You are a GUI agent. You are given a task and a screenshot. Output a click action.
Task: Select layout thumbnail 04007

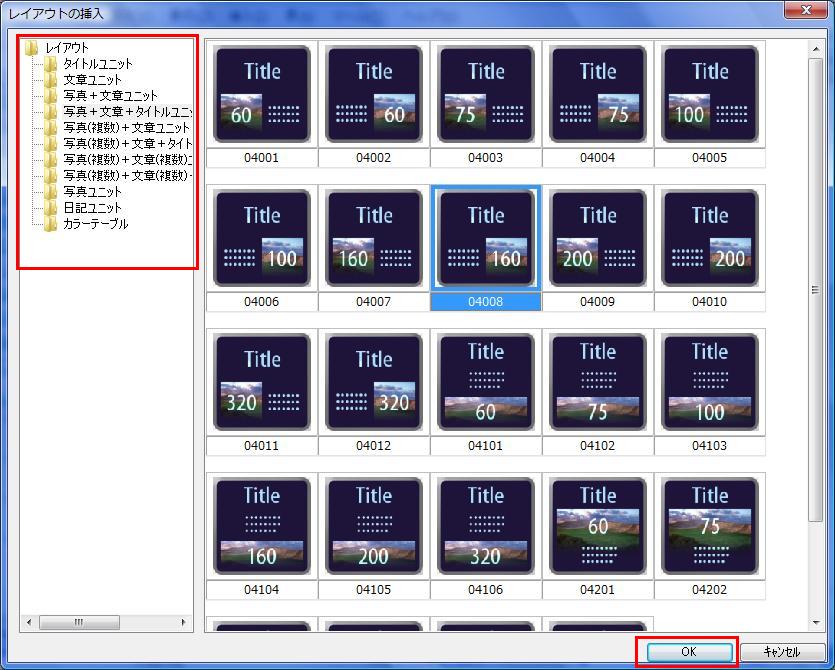pyautogui.click(x=374, y=238)
